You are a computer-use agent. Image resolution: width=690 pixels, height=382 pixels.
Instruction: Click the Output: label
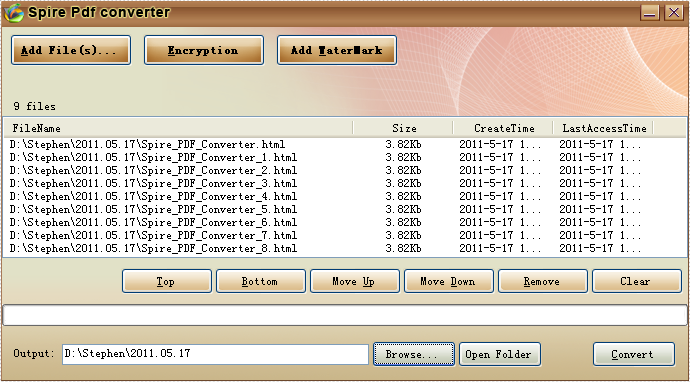pyautogui.click(x=34, y=353)
